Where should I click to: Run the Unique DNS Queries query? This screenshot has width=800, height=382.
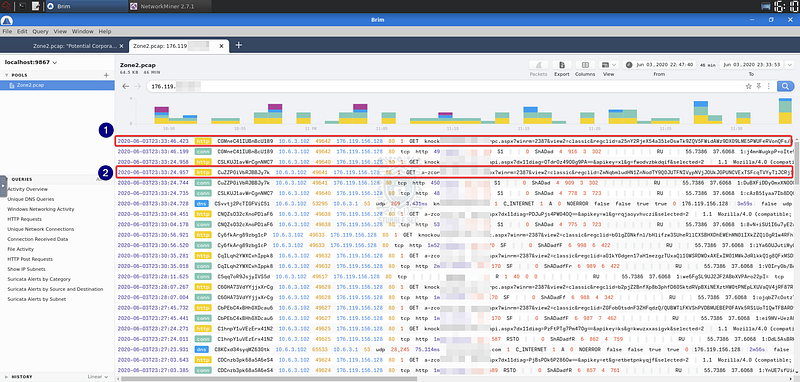pyautogui.click(x=31, y=199)
